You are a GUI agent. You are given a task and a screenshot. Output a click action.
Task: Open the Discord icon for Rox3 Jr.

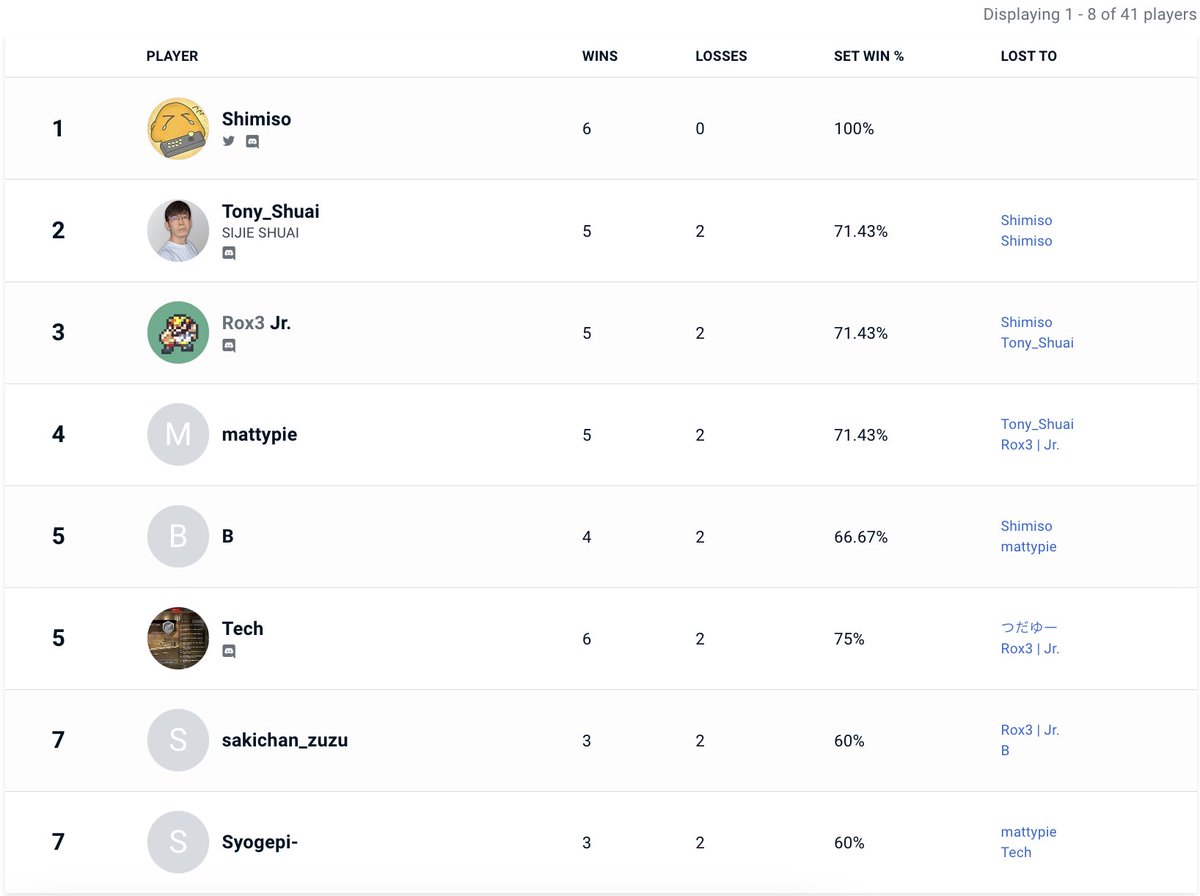tap(229, 346)
